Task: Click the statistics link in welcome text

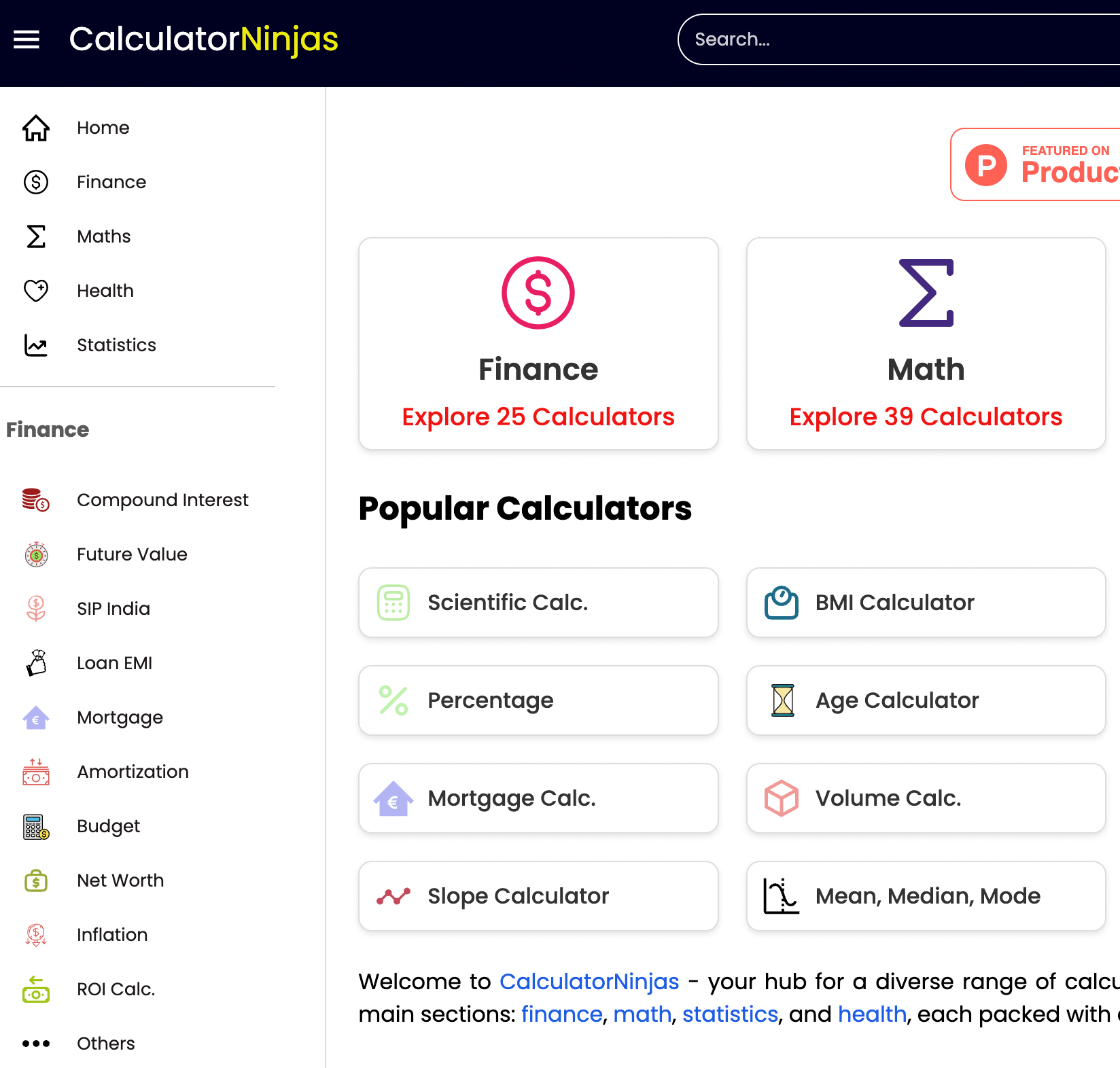Action: click(730, 1014)
